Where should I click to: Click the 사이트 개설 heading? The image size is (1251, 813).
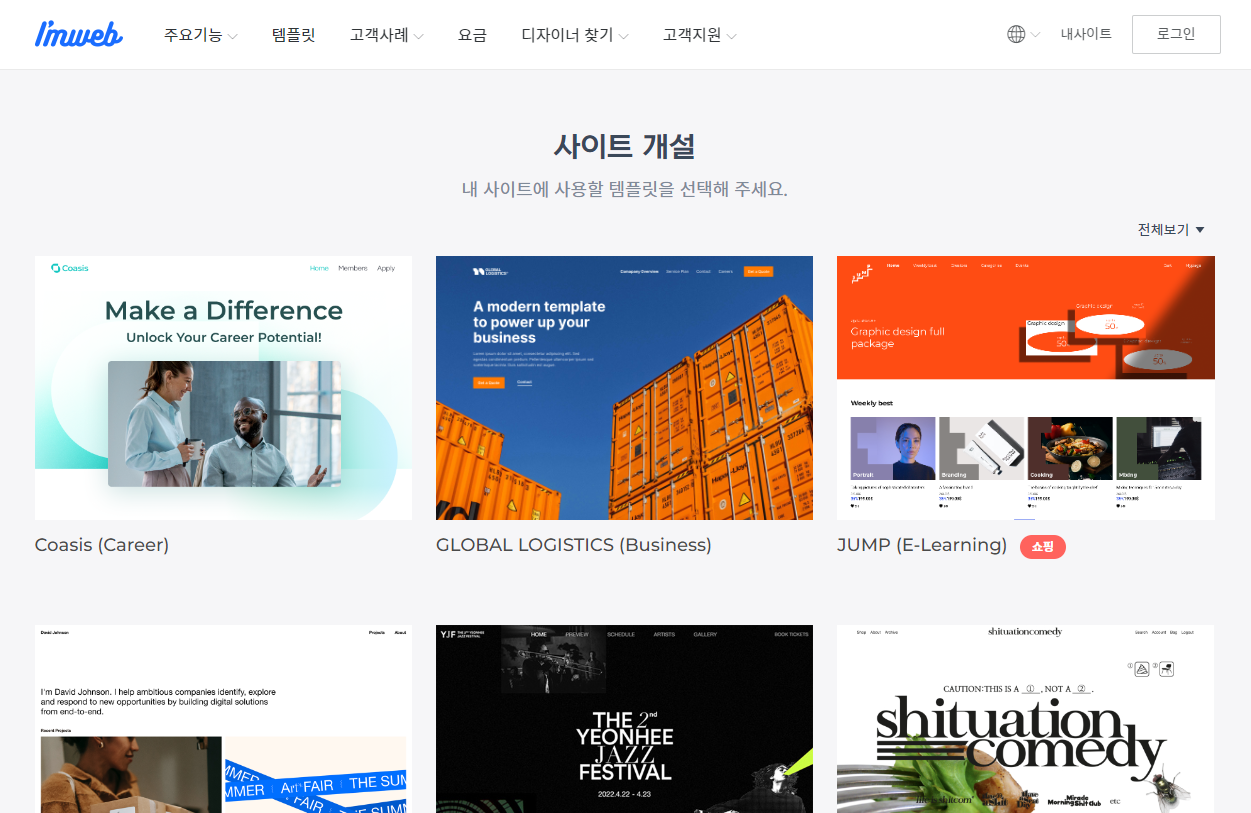[624, 146]
